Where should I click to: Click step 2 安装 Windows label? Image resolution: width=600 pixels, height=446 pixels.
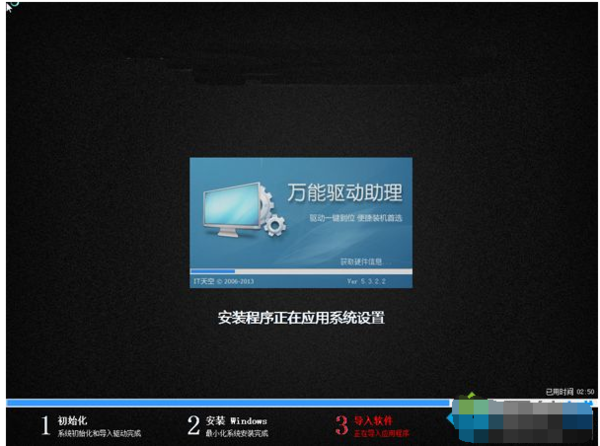(x=236, y=421)
